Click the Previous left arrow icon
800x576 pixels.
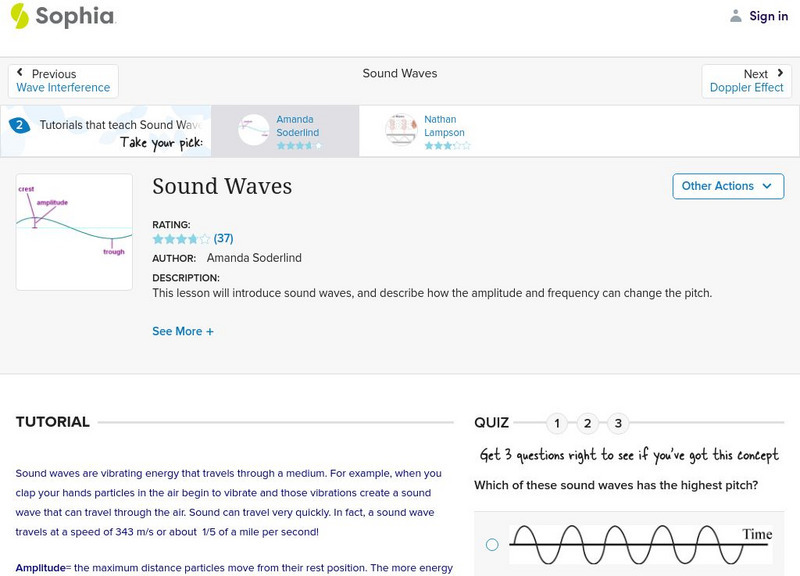tap(21, 74)
